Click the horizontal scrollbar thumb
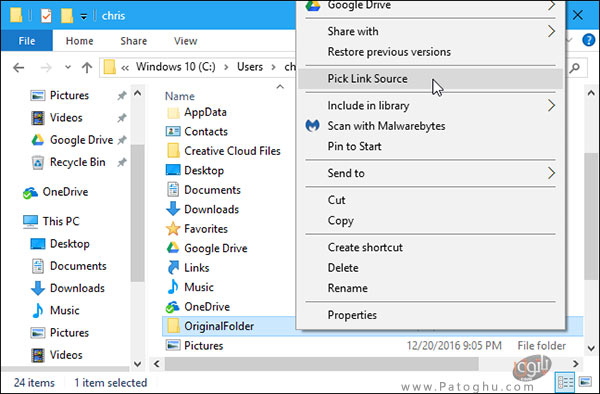 (321, 364)
